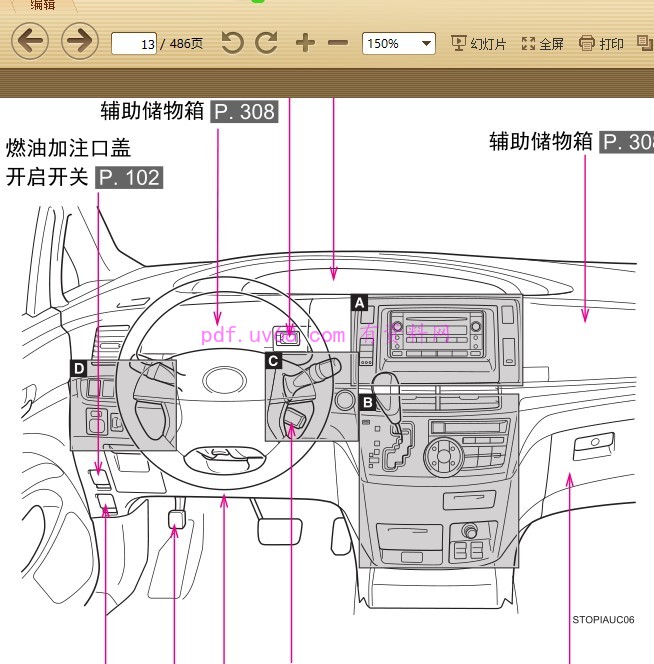Click the page number field showing 13
The width and height of the screenshot is (654, 664).
point(135,44)
